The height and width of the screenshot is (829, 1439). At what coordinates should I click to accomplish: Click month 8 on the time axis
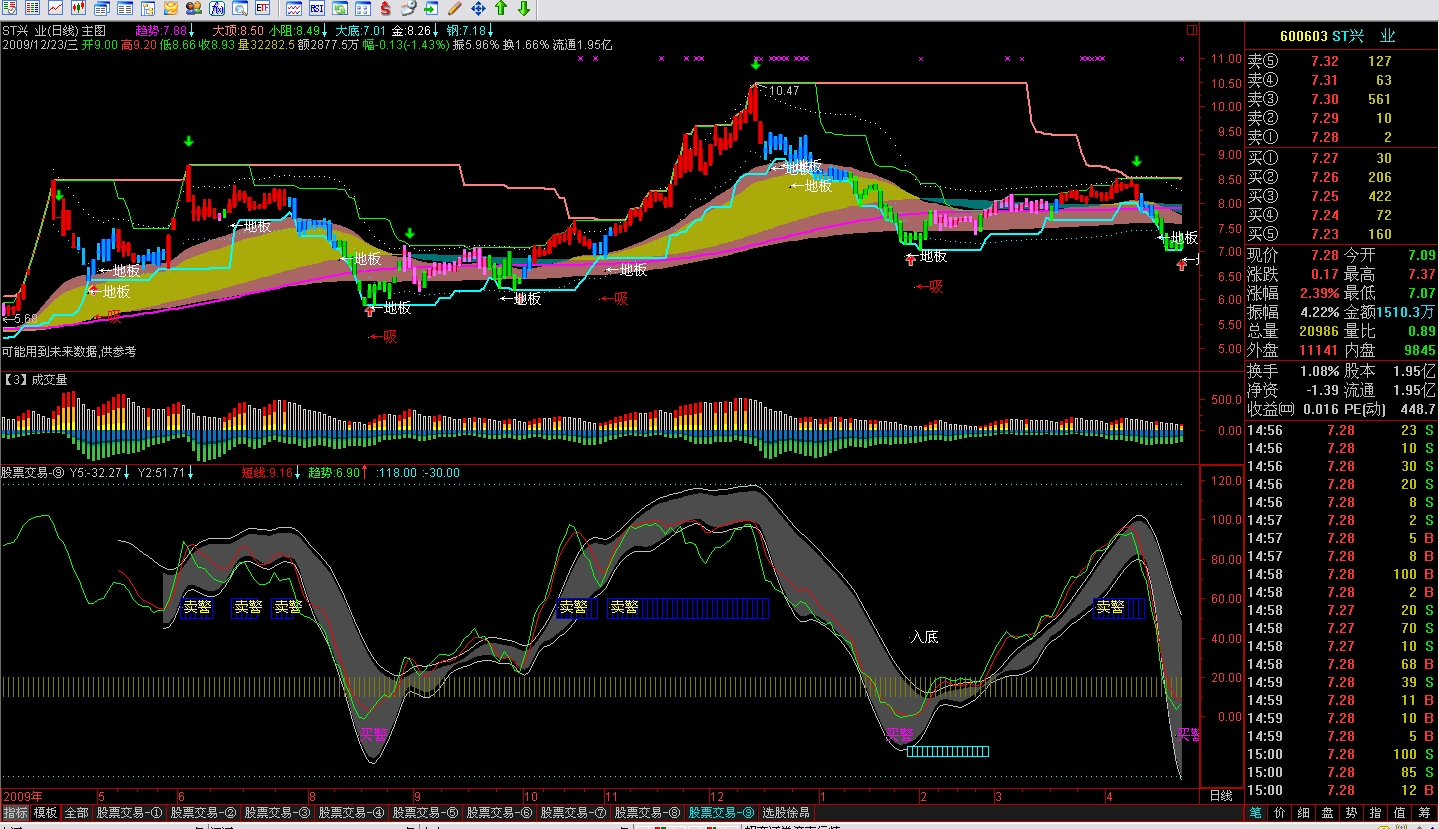[x=312, y=796]
